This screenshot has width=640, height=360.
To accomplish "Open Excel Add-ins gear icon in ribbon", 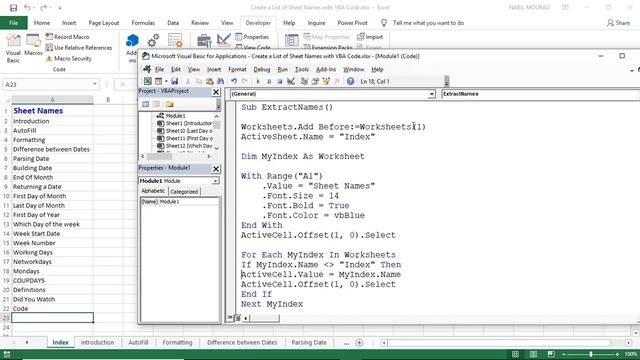I will pyautogui.click(x=153, y=40).
